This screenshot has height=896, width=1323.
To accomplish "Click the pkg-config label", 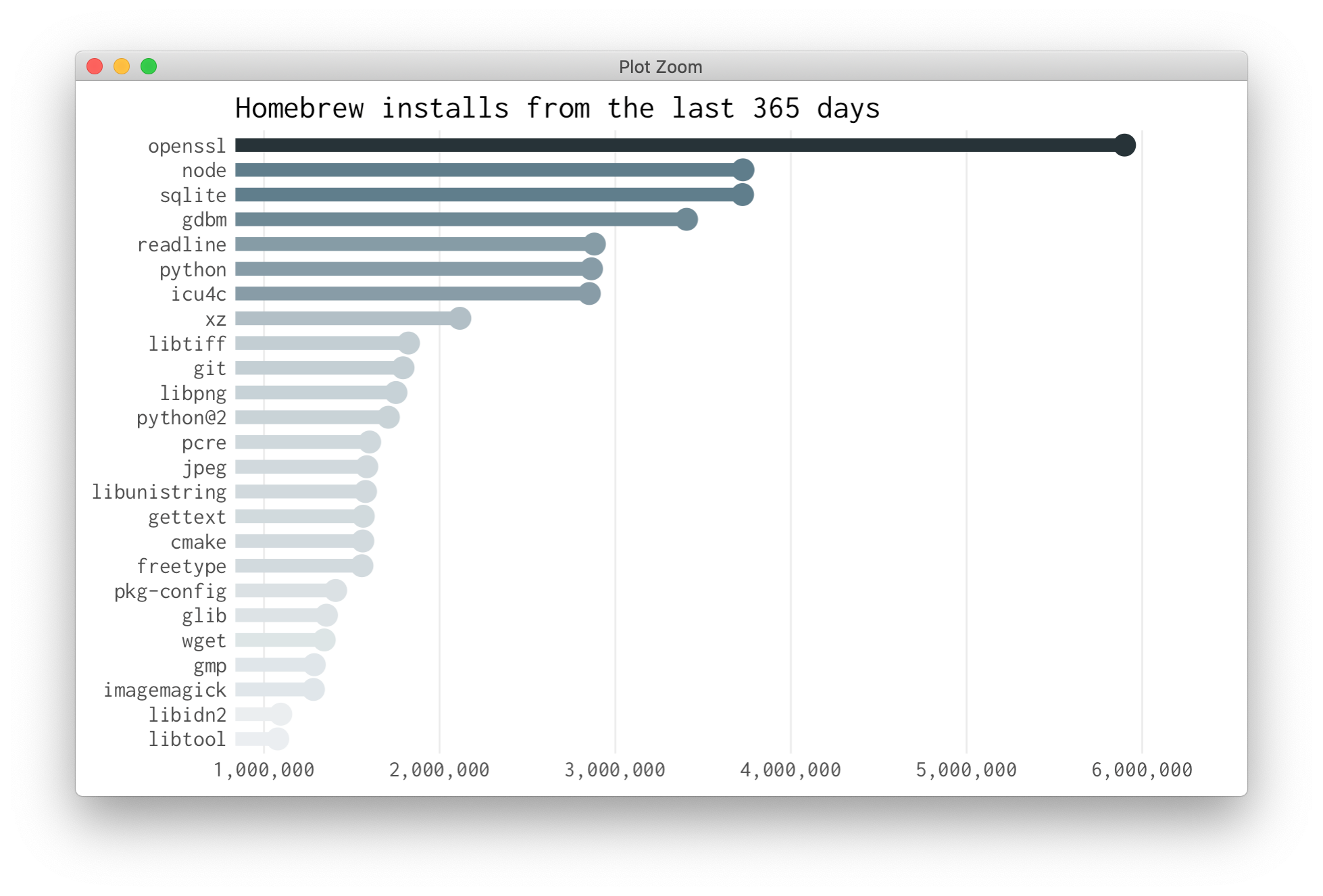I will click(170, 592).
